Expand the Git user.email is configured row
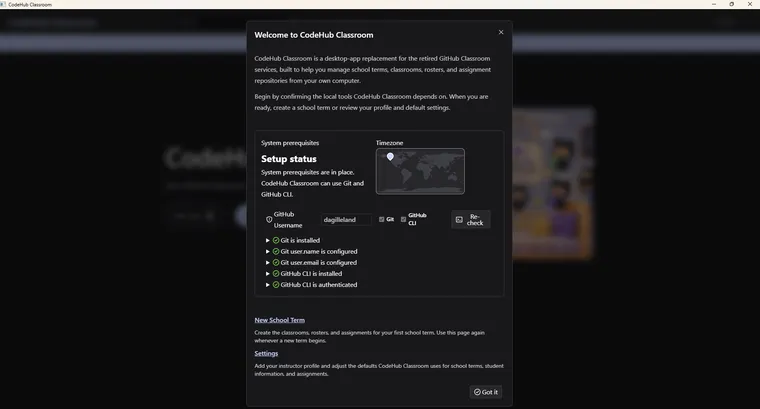 click(x=268, y=263)
